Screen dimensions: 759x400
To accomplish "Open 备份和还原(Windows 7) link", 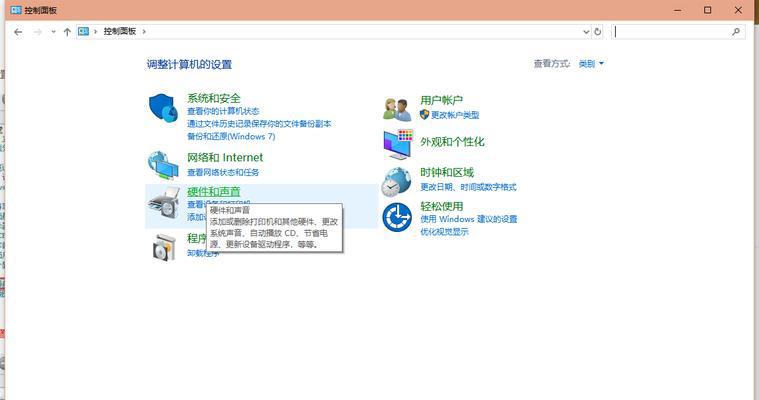I will 231,137.
